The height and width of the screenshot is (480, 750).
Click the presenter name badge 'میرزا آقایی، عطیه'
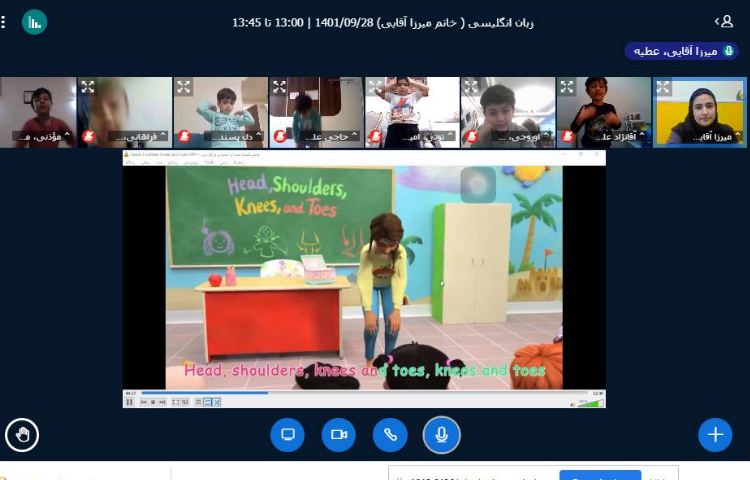[683, 51]
